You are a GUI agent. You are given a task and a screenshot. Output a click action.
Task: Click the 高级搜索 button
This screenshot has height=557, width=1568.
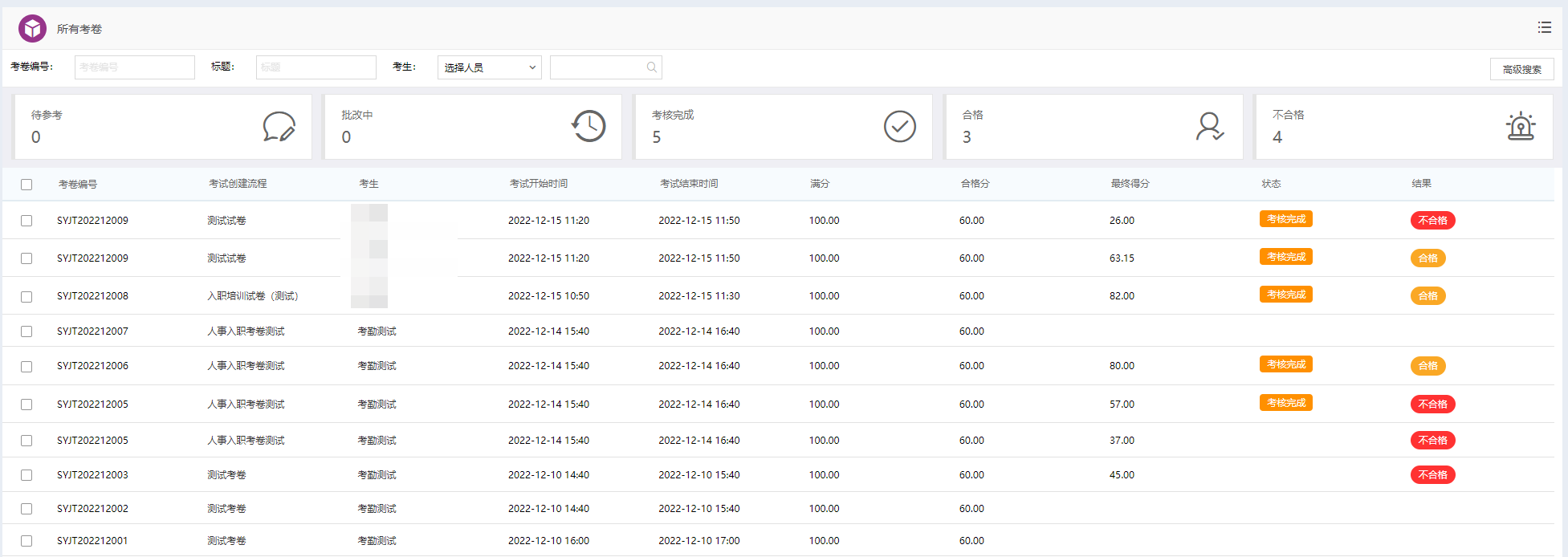(1522, 69)
